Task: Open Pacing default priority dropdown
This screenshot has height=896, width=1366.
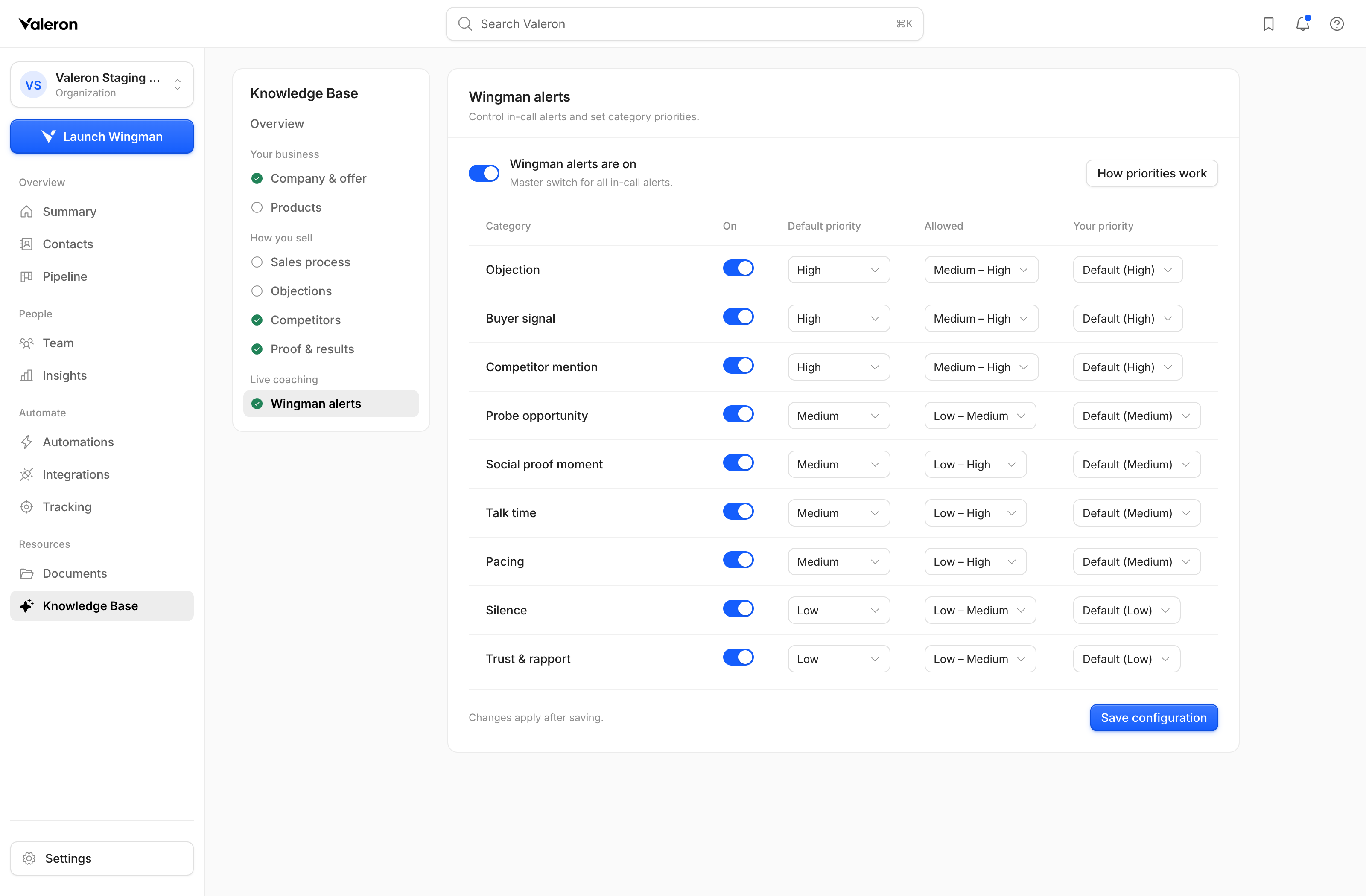Action: [x=838, y=561]
